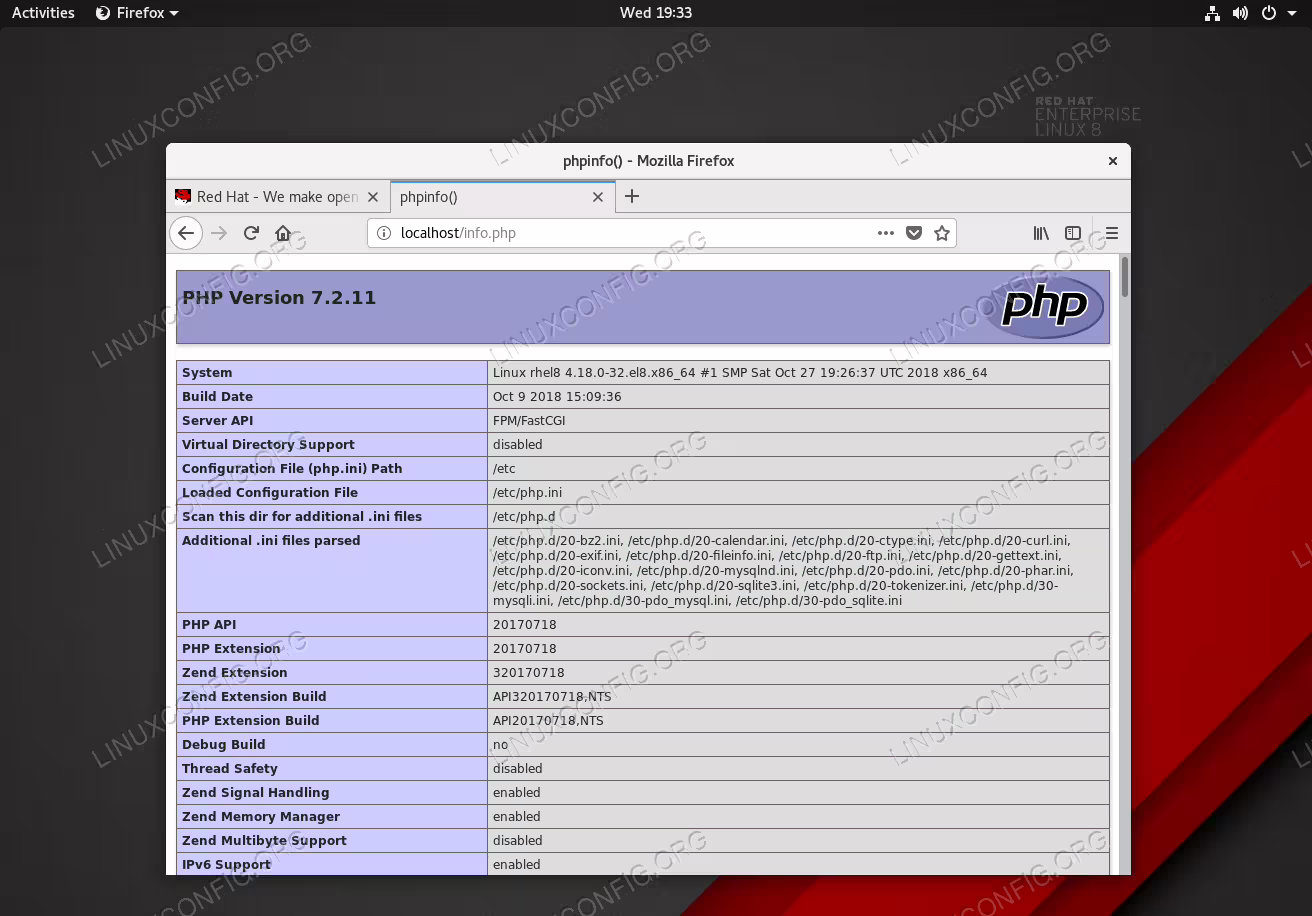The height and width of the screenshot is (916, 1312).
Task: Click the PHP Version 7.2.11 heading
Action: point(279,297)
